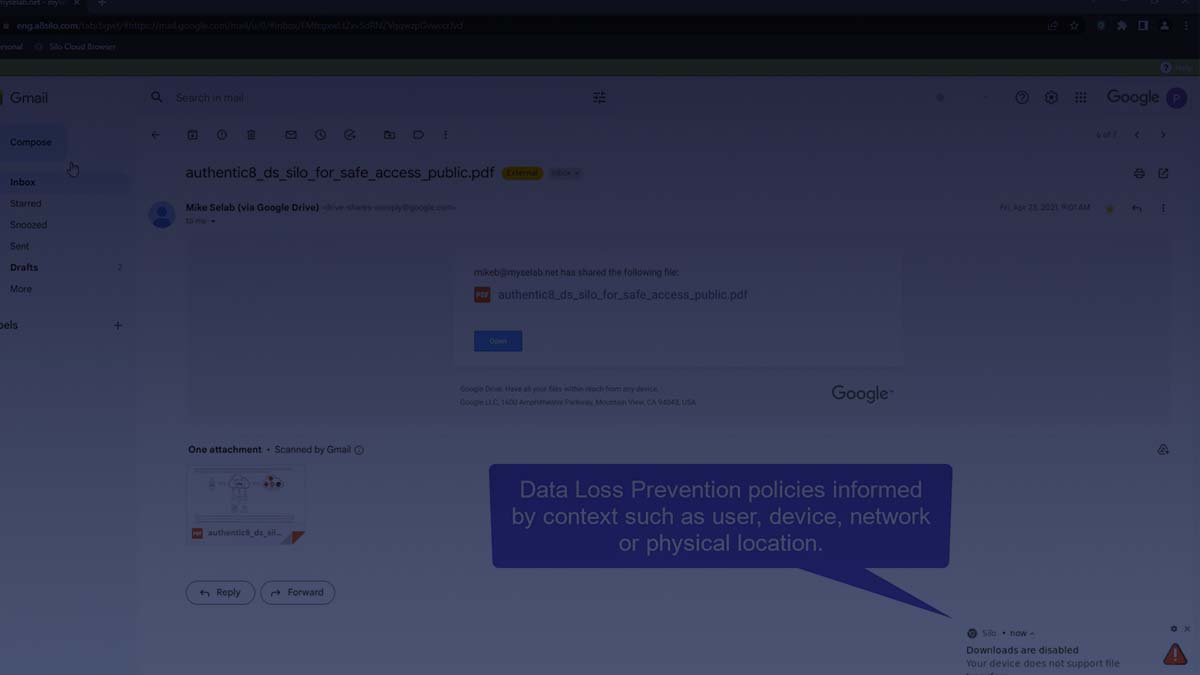Reply using the arrow next to the date
The image size is (1200, 675).
1137,208
